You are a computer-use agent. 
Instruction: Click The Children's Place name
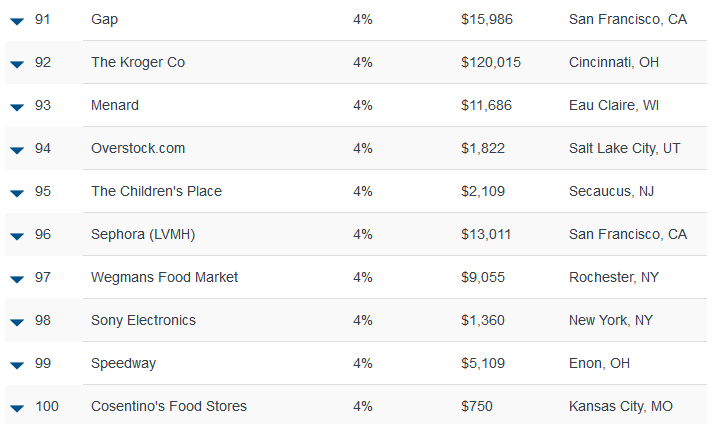click(x=156, y=191)
